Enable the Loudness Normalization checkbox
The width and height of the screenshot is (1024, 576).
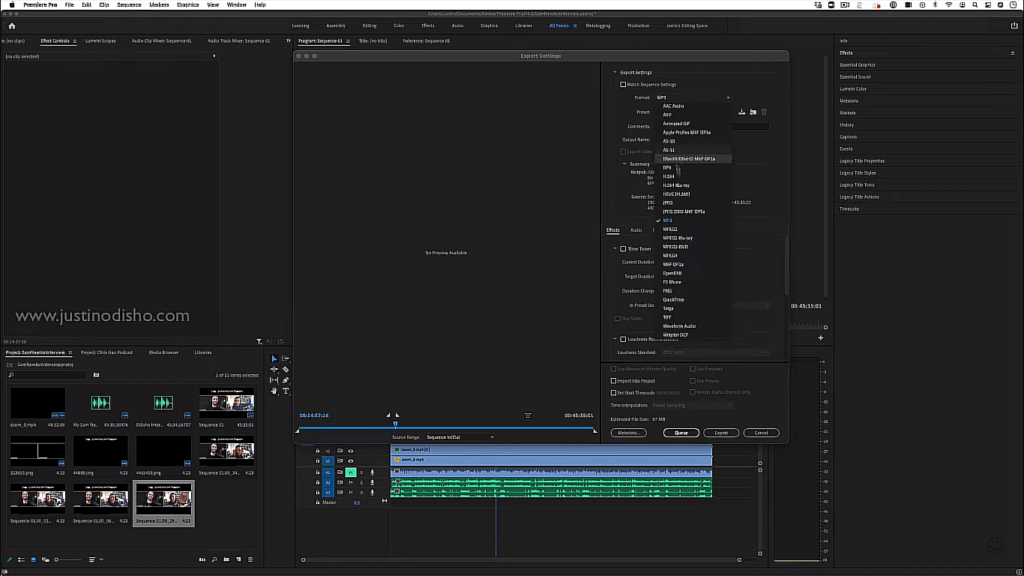click(623, 340)
